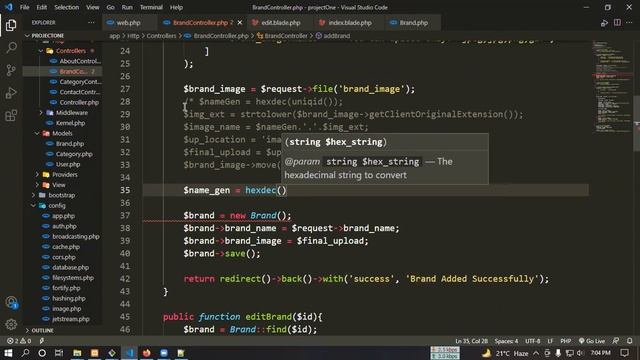Image resolution: width=640 pixels, height=360 pixels.
Task: Click the Explorer more actions ellipsis
Action: [91, 22]
